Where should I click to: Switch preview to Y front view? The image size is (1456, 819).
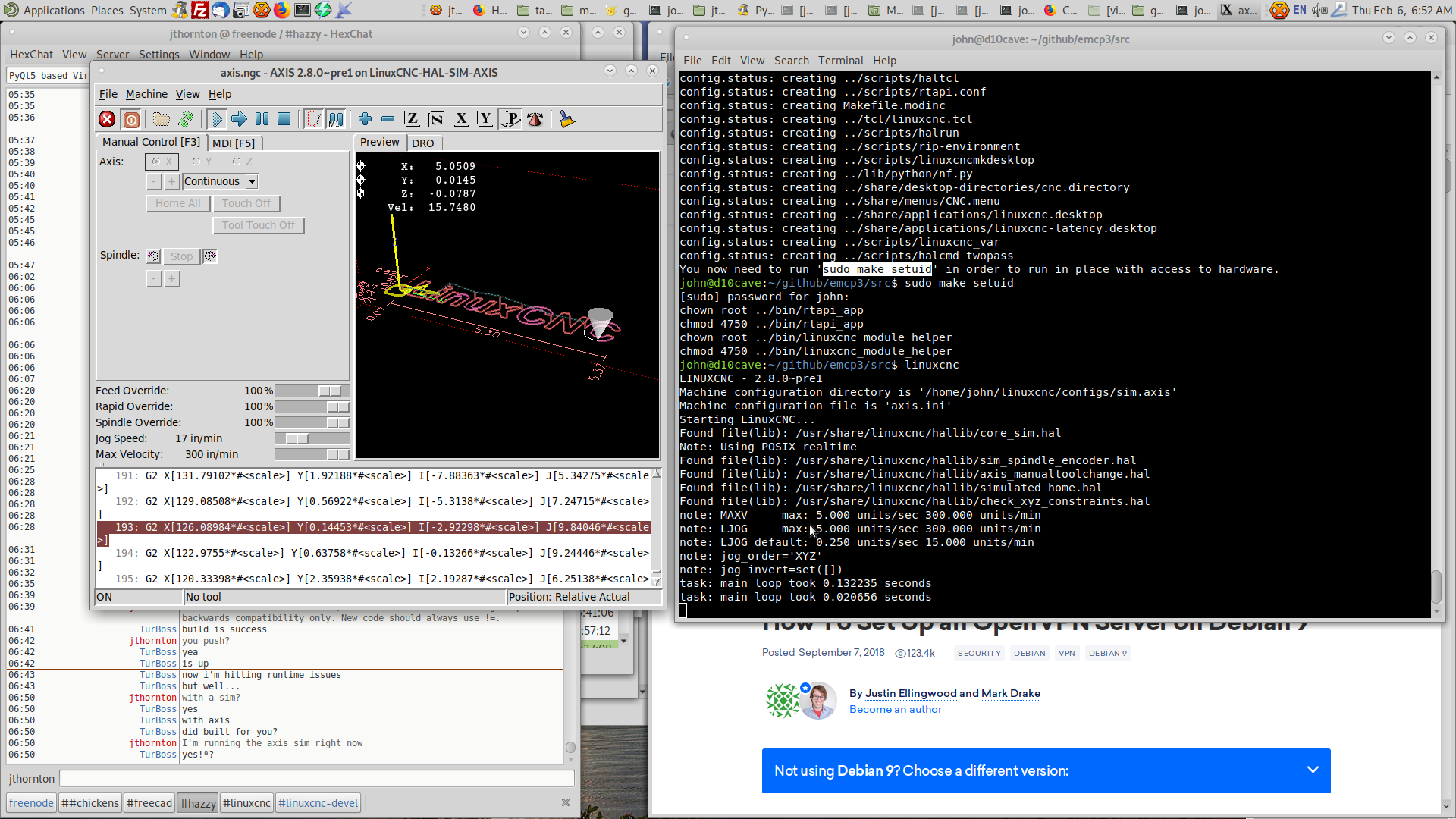[x=485, y=119]
